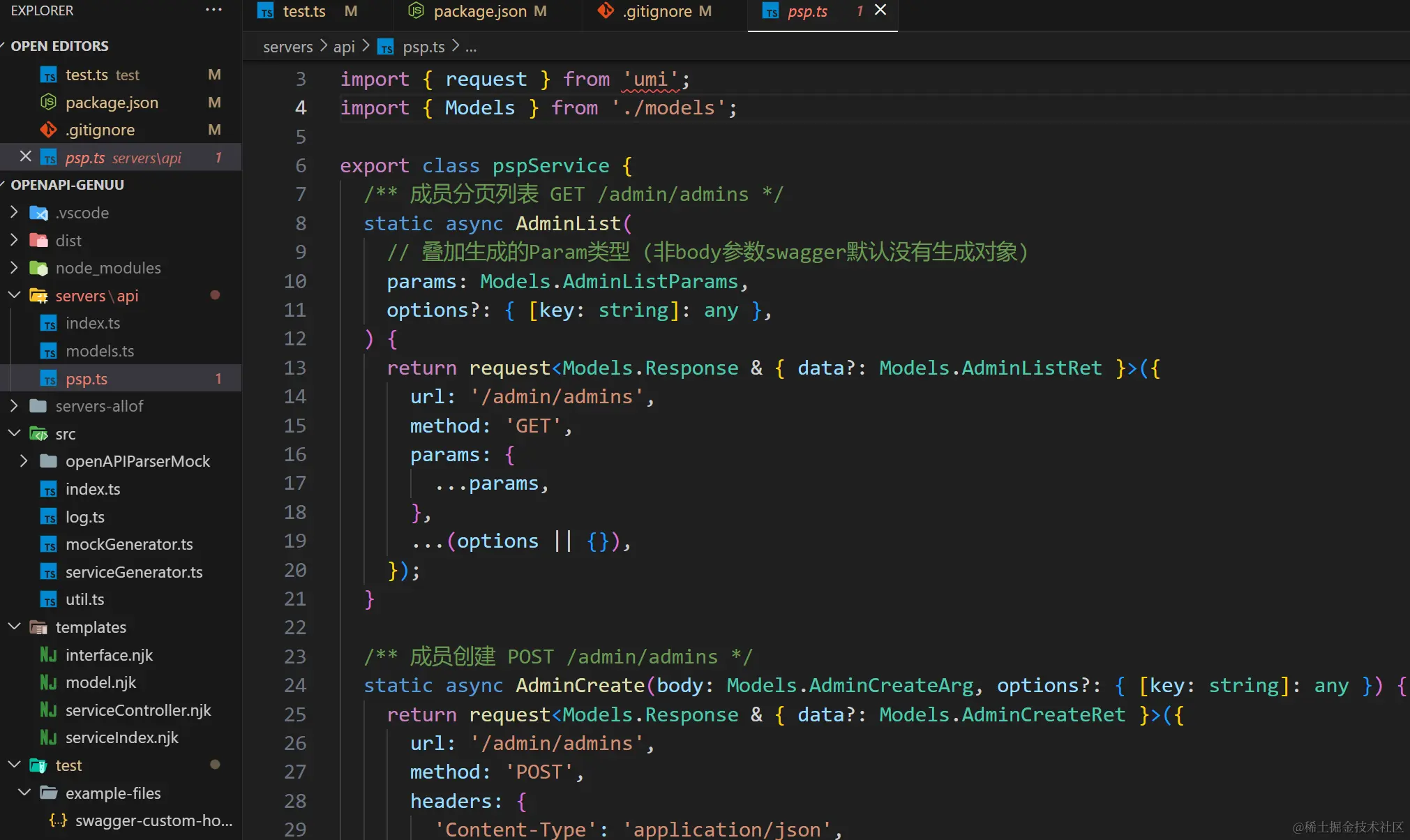This screenshot has width=1410, height=840.
Task: Click the EXPLORER panel title
Action: click(42, 10)
